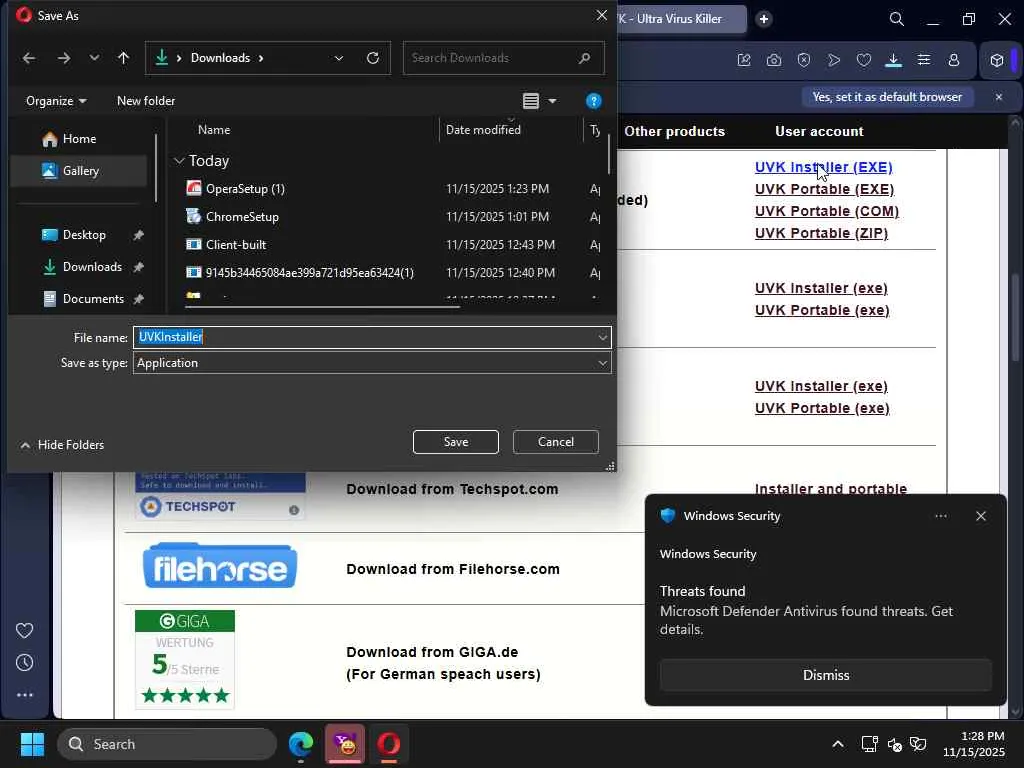Screen dimensions: 1024x768
Task: Create a New folder
Action: 146,101
